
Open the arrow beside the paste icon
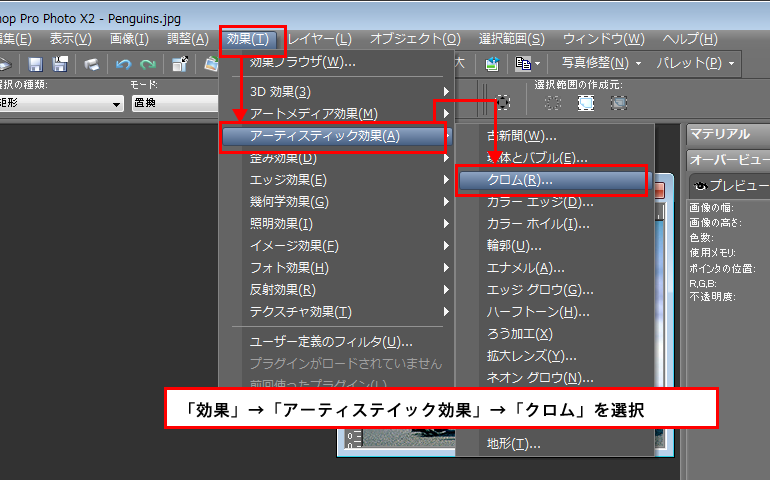537,64
